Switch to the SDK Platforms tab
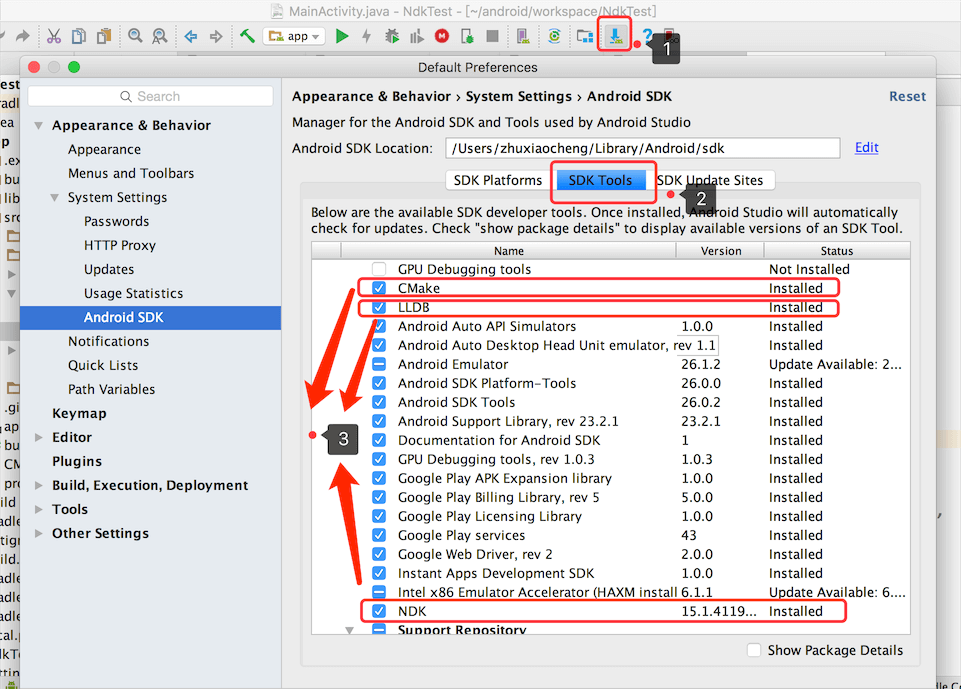961x689 pixels. 498,180
